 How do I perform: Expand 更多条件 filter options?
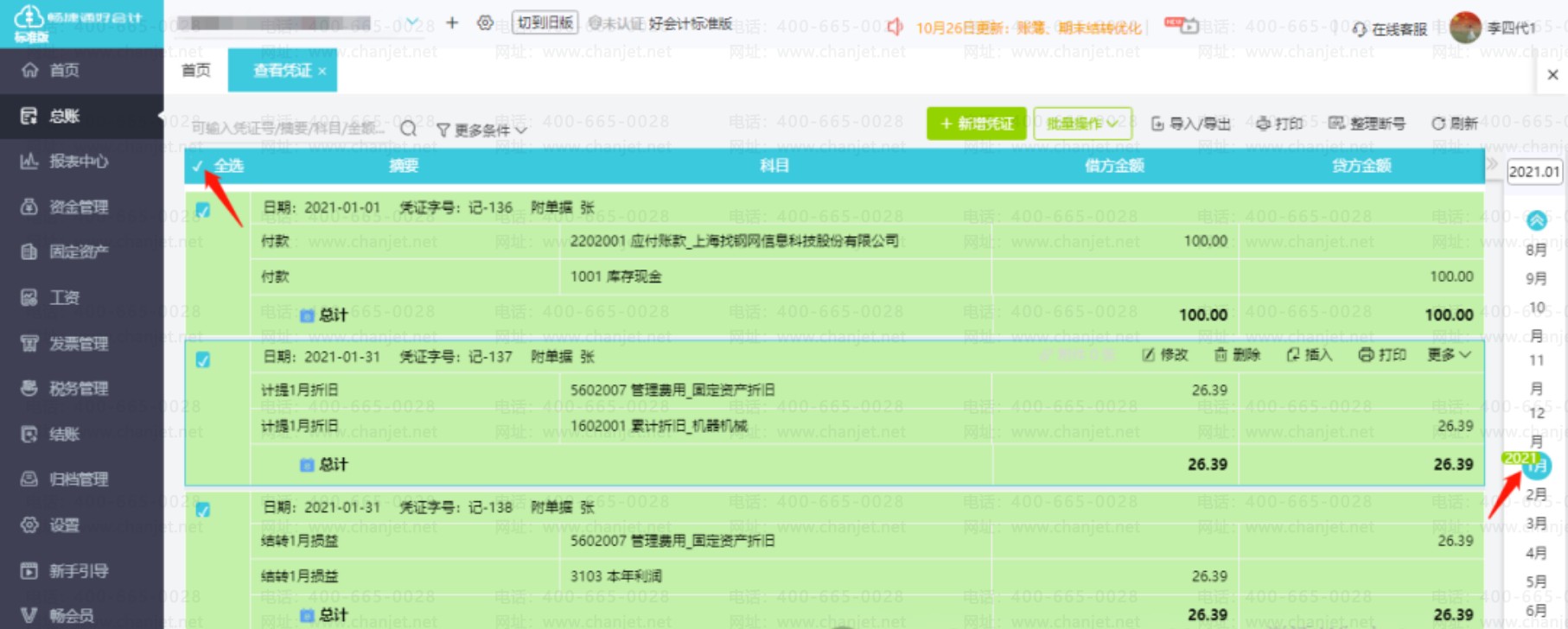tap(481, 130)
